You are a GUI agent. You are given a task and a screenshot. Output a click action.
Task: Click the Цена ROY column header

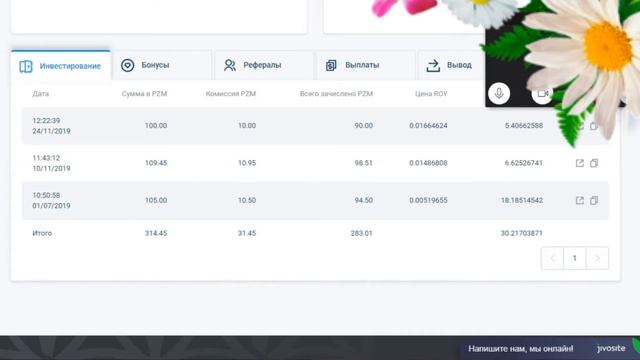point(431,94)
